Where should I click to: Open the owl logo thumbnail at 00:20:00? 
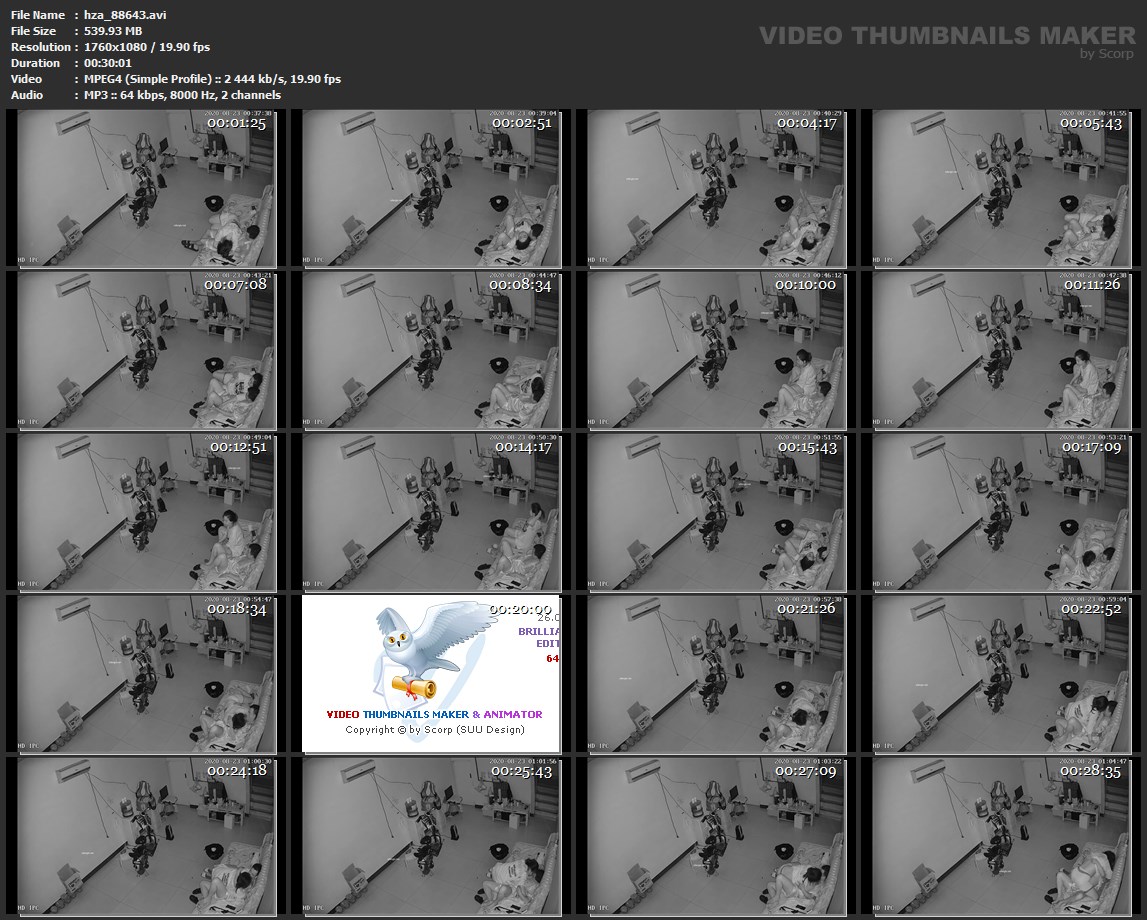(x=431, y=674)
